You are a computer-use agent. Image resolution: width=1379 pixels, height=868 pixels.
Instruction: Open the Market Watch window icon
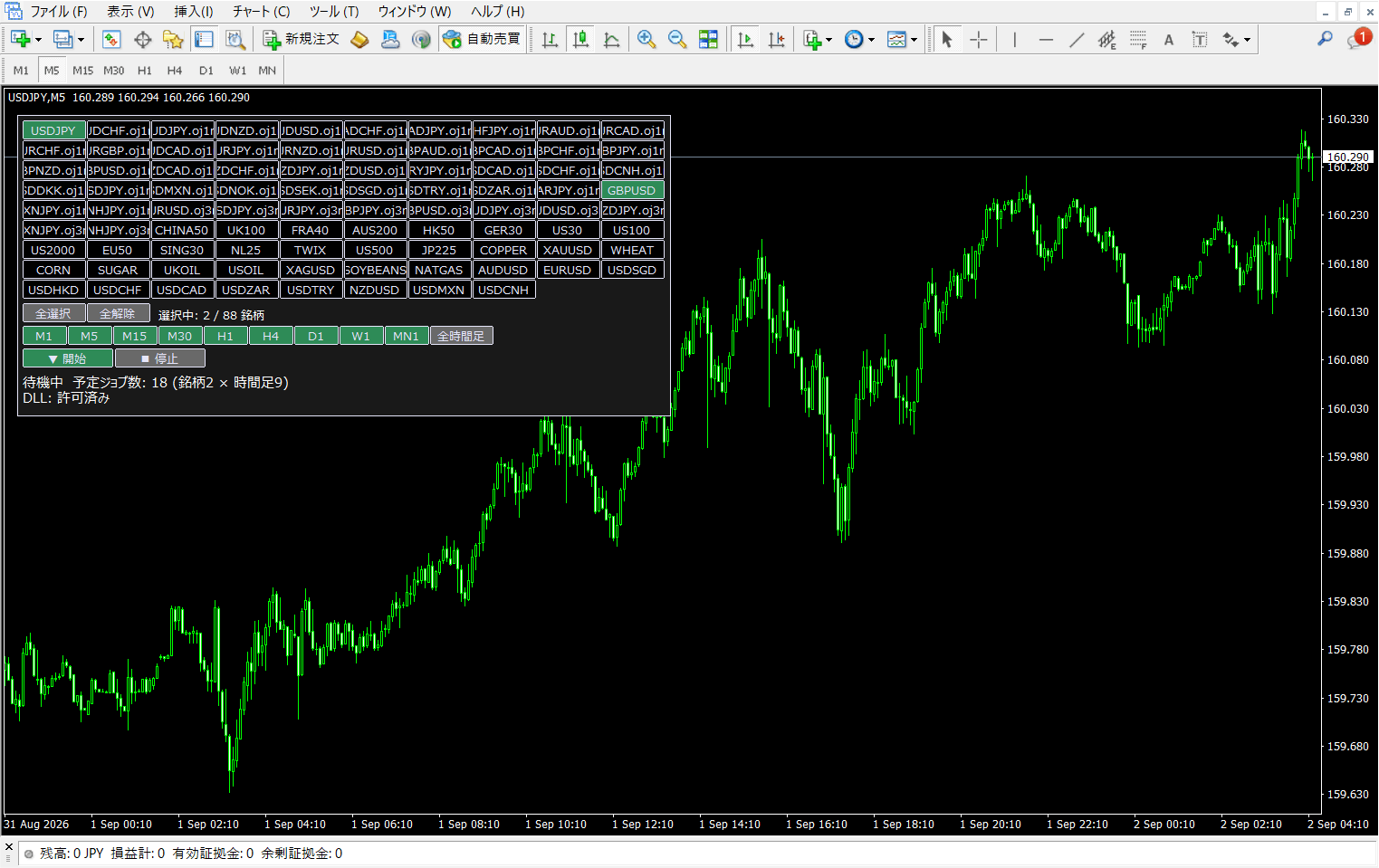tap(111, 39)
